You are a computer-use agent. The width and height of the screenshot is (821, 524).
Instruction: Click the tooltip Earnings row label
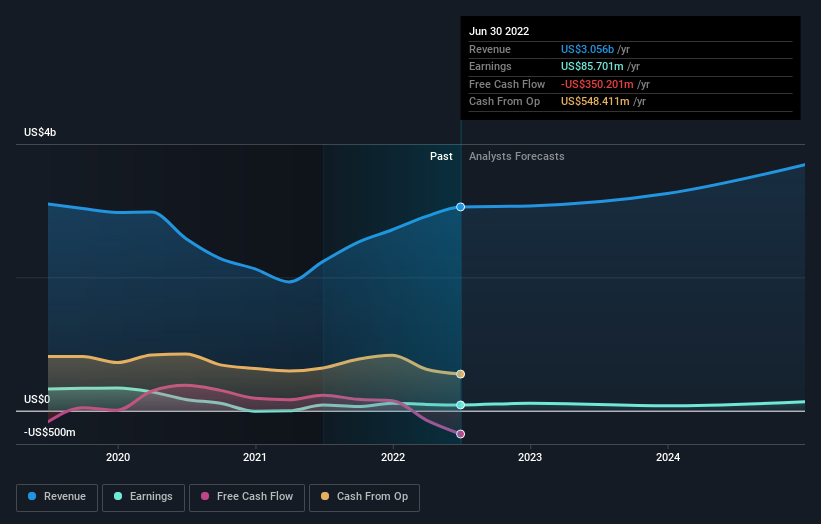490,66
